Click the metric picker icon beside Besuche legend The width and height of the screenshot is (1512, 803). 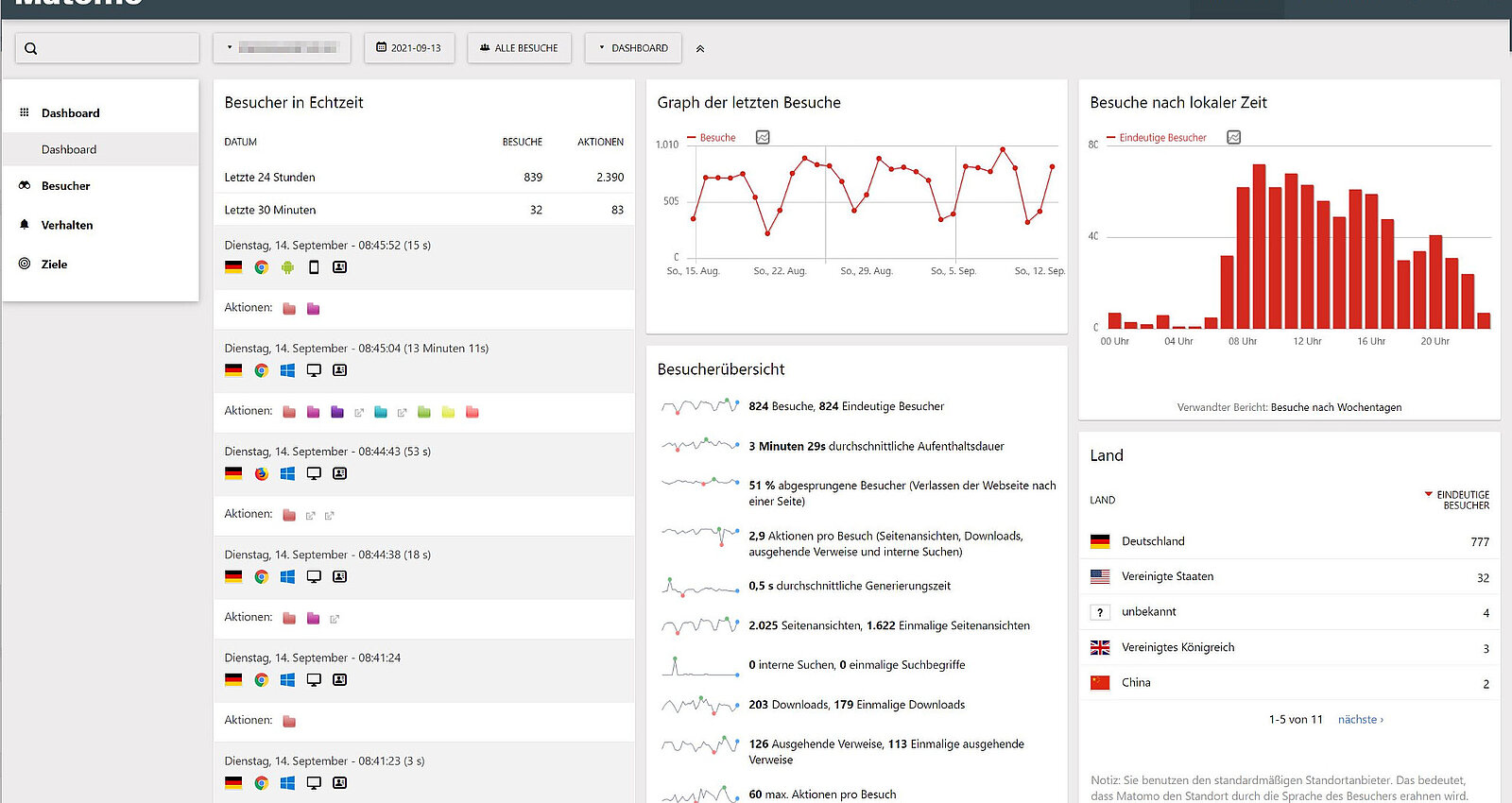[x=763, y=138]
